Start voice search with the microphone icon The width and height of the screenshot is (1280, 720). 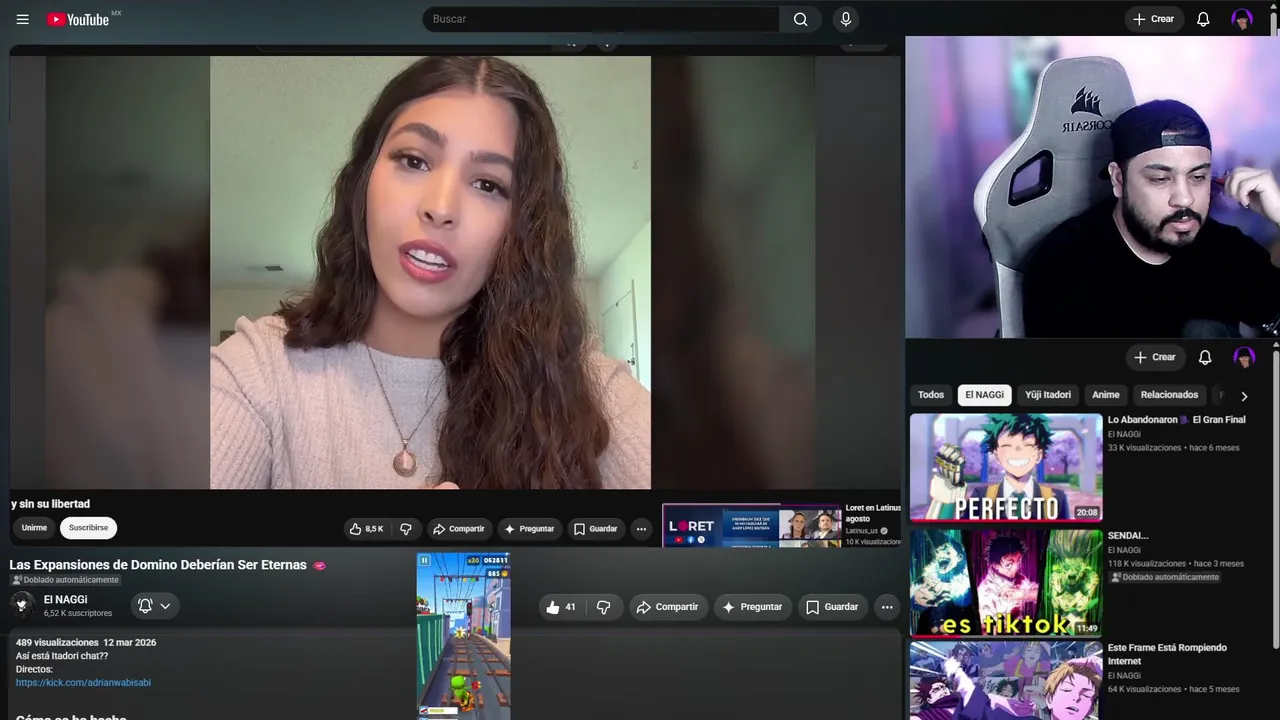coord(846,19)
